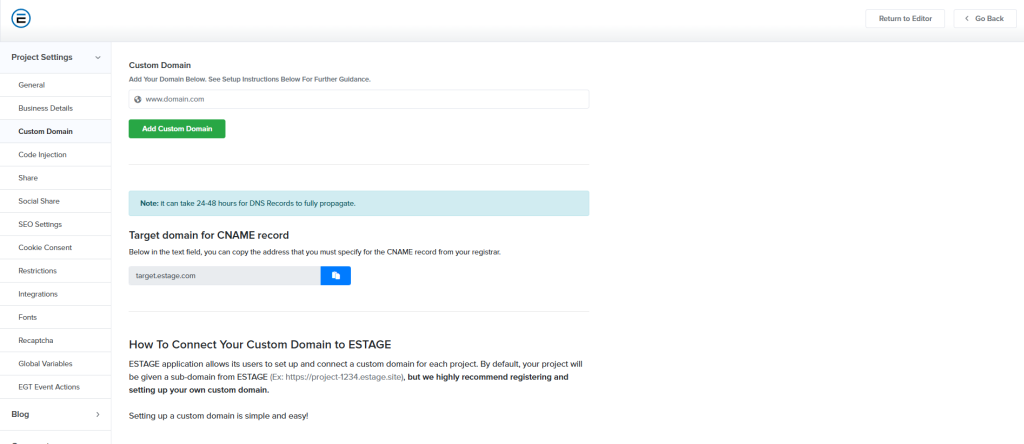Click the Add Custom Domain button

point(177,129)
